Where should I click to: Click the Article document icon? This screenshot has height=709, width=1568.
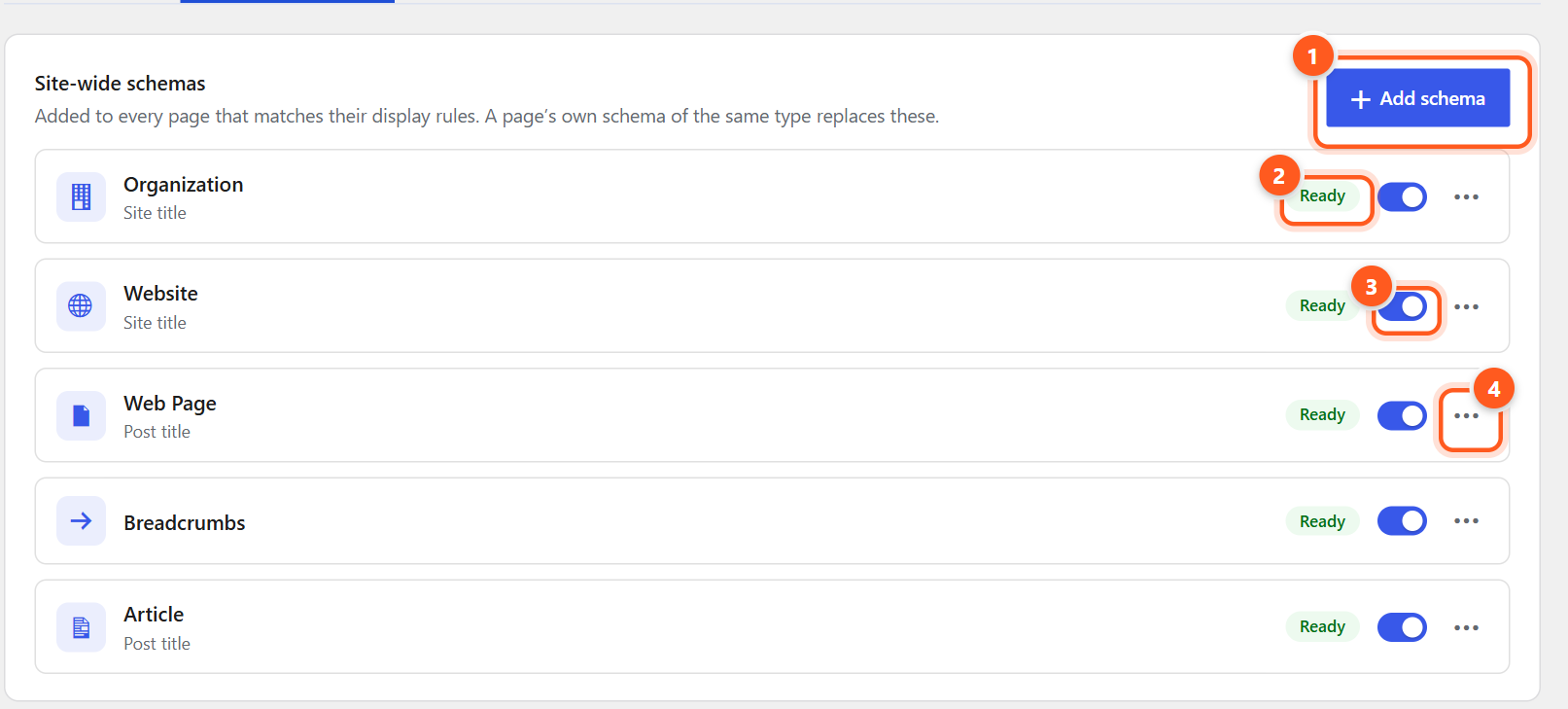pos(81,627)
